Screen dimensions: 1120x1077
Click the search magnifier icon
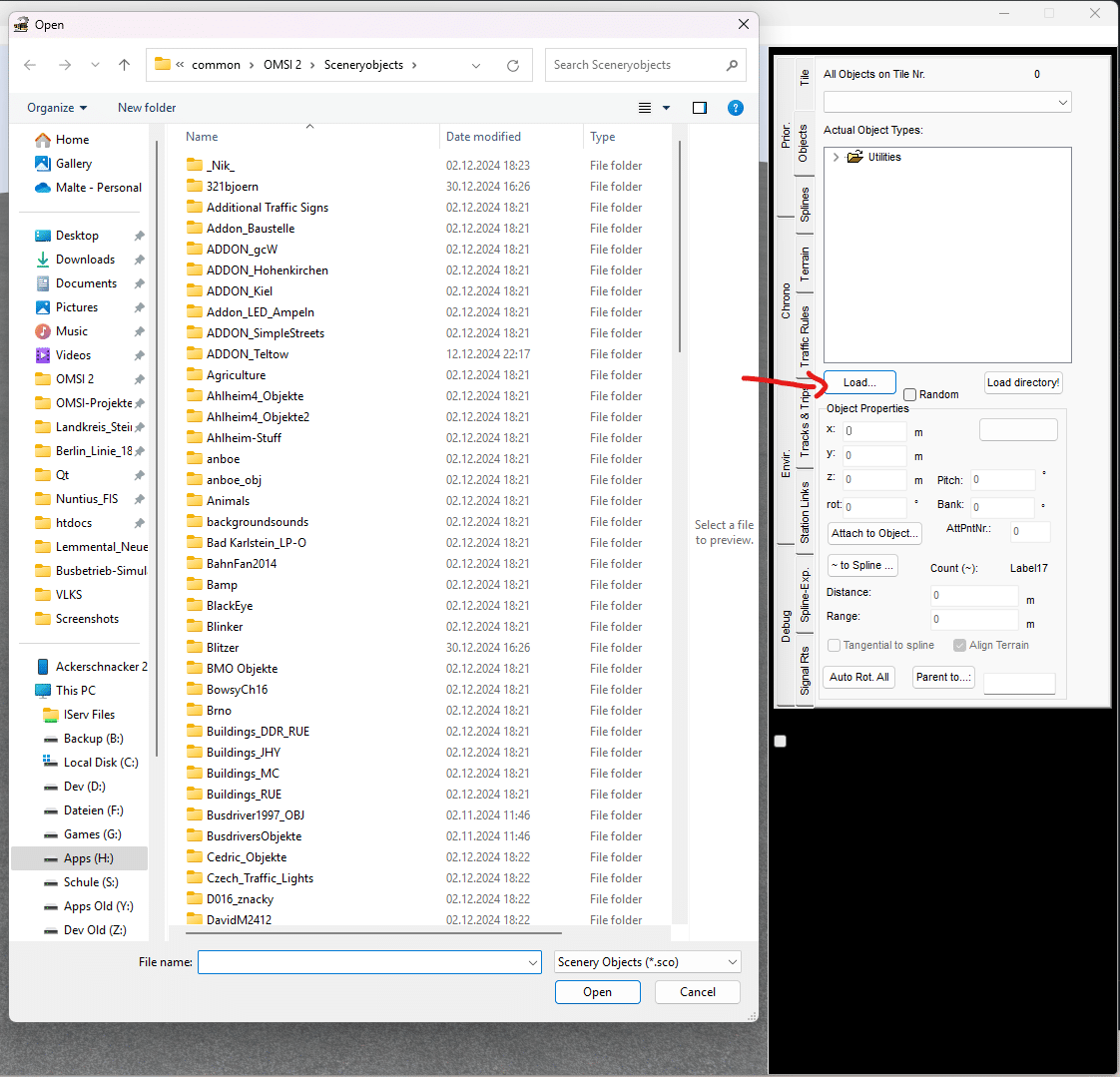[732, 65]
